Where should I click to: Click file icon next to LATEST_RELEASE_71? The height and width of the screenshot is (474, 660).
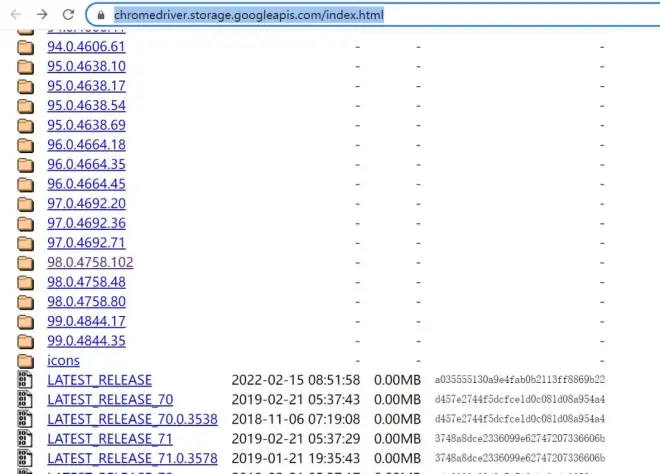[26, 438]
